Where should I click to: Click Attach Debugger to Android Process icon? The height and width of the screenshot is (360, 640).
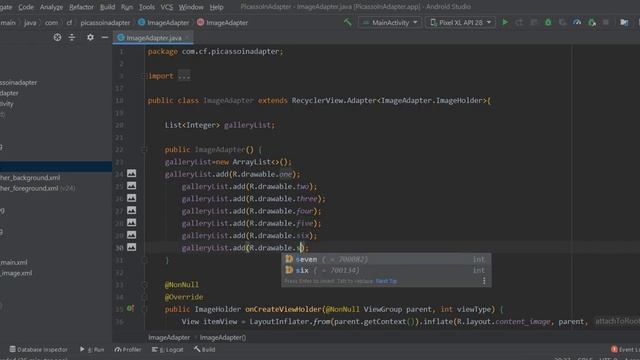592,22
